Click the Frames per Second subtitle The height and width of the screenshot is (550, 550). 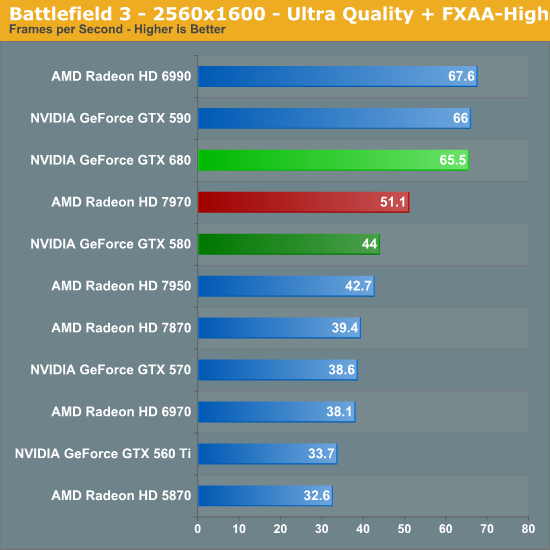[x=117, y=29]
